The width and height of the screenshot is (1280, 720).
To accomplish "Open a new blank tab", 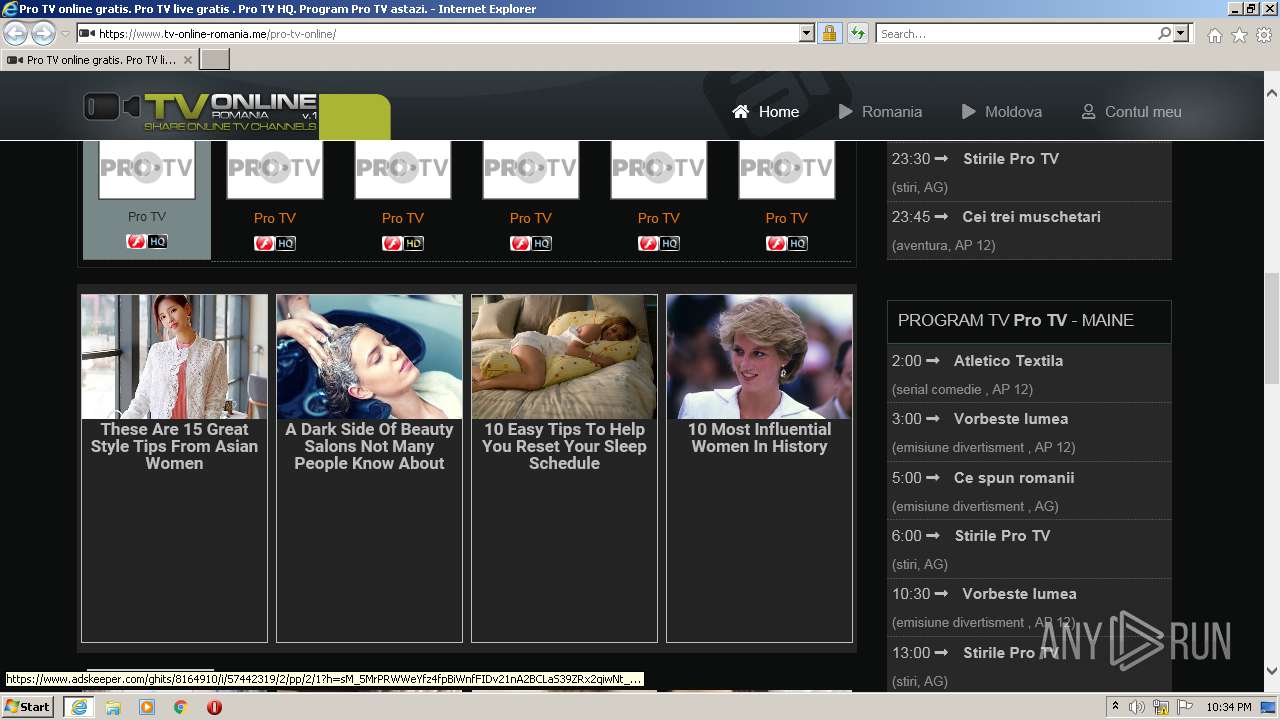I will click(215, 60).
